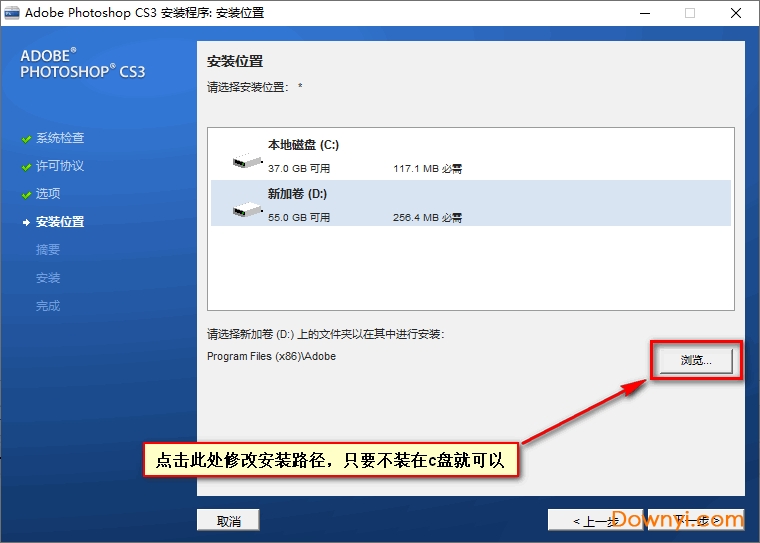The width and height of the screenshot is (760, 543).
Task: Click the Cancel (取消) button
Action: click(228, 521)
